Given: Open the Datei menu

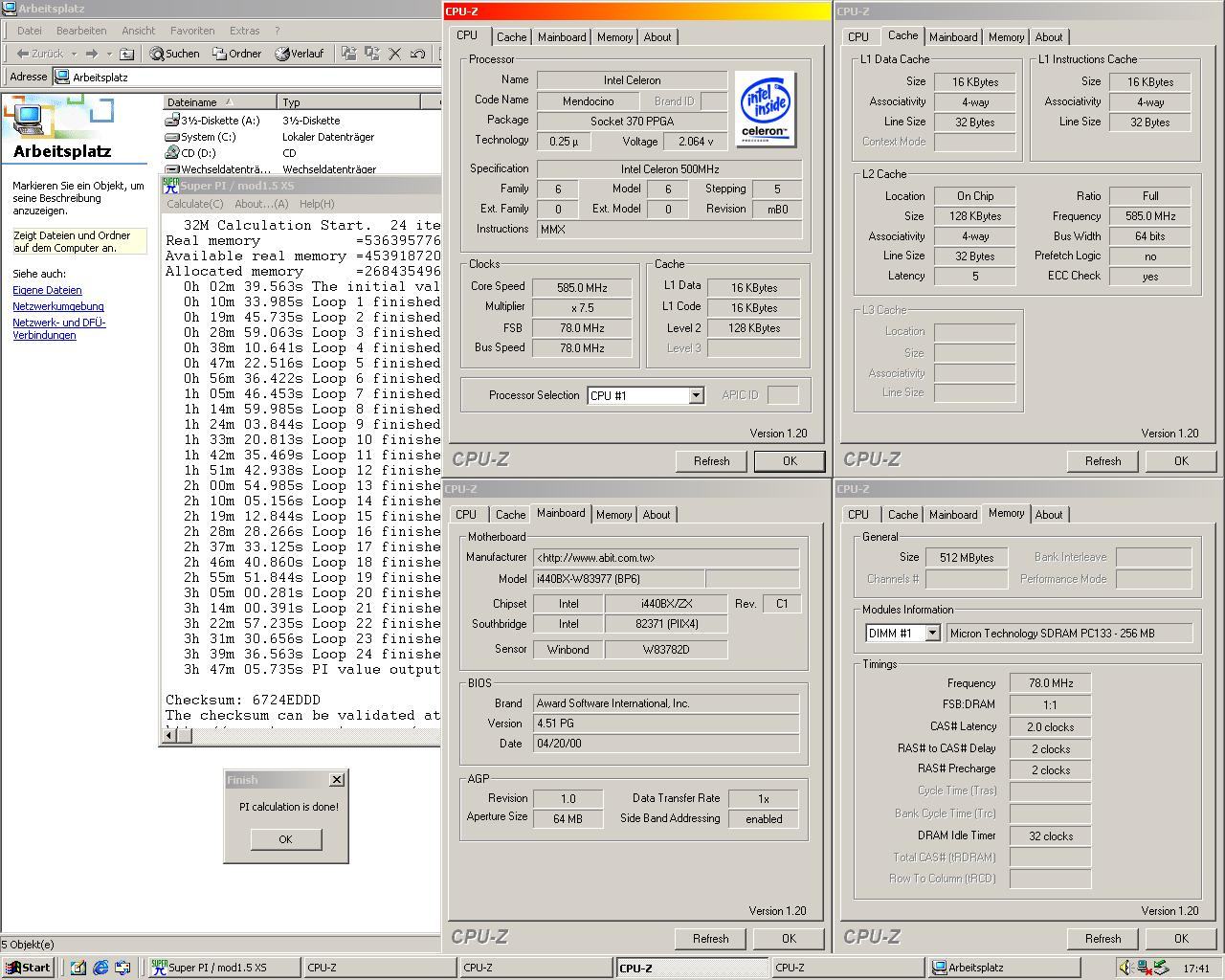Looking at the screenshot, I should [30, 31].
